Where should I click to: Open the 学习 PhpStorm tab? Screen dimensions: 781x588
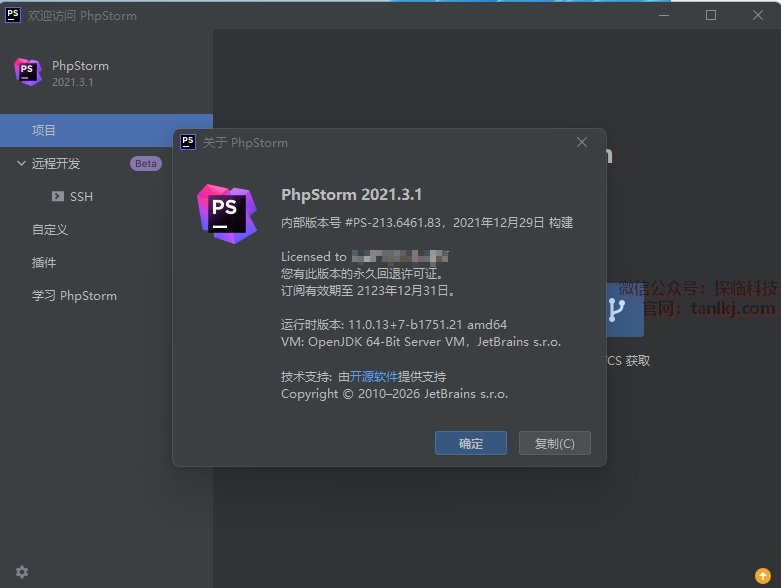74,296
